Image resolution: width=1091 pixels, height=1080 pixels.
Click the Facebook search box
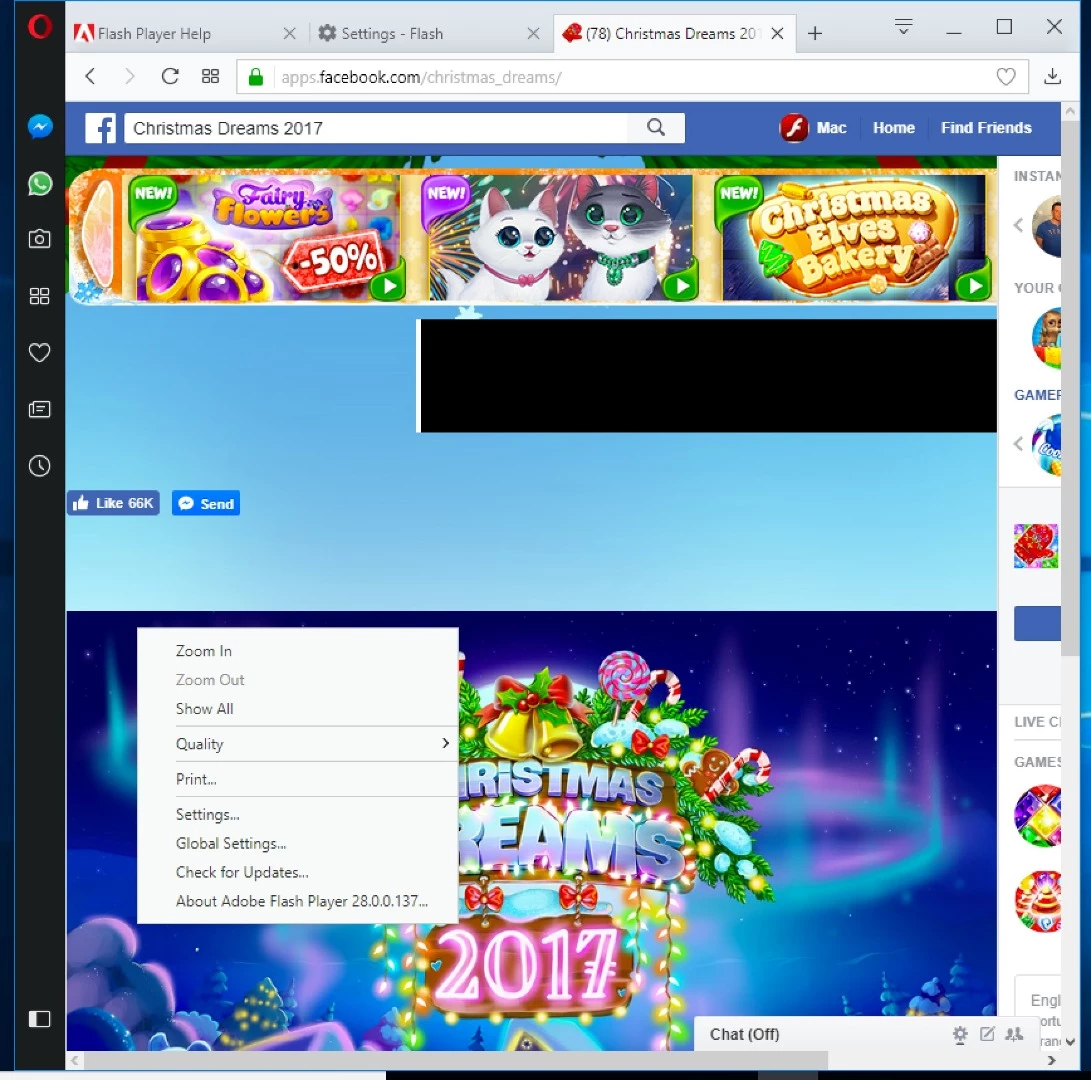point(376,128)
